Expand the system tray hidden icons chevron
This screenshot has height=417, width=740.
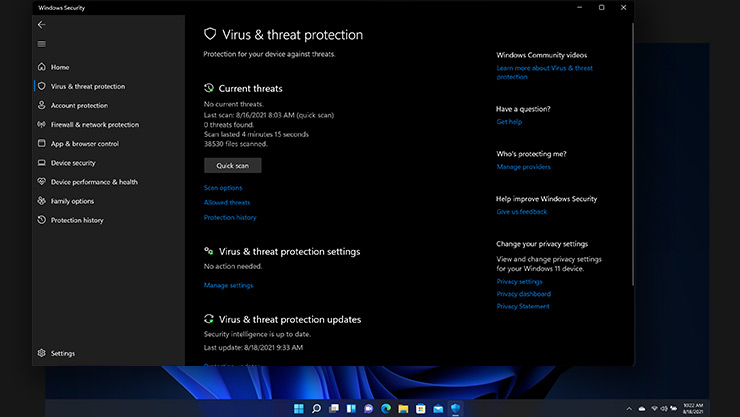641,408
